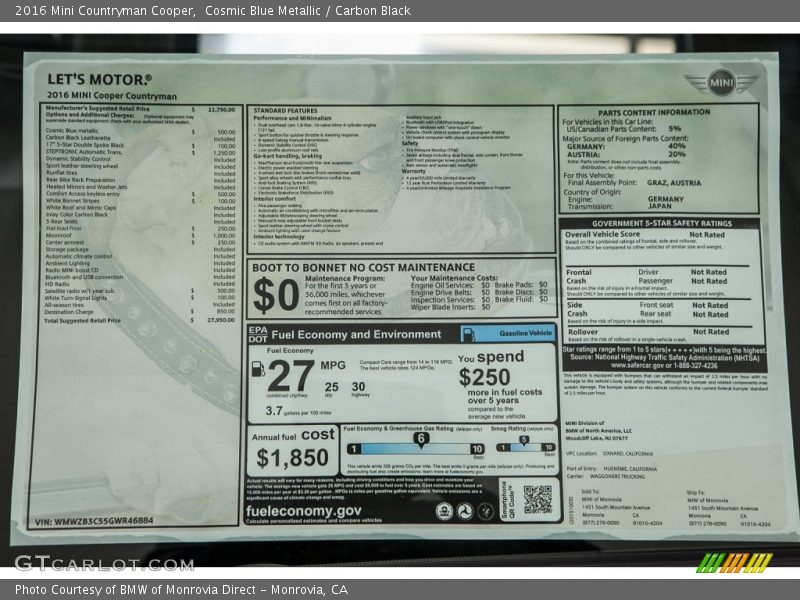Click the "BOOT TO BONNET NO COST MAINTENANCE" heading
This screenshot has height=600, width=800.
[x=363, y=267]
